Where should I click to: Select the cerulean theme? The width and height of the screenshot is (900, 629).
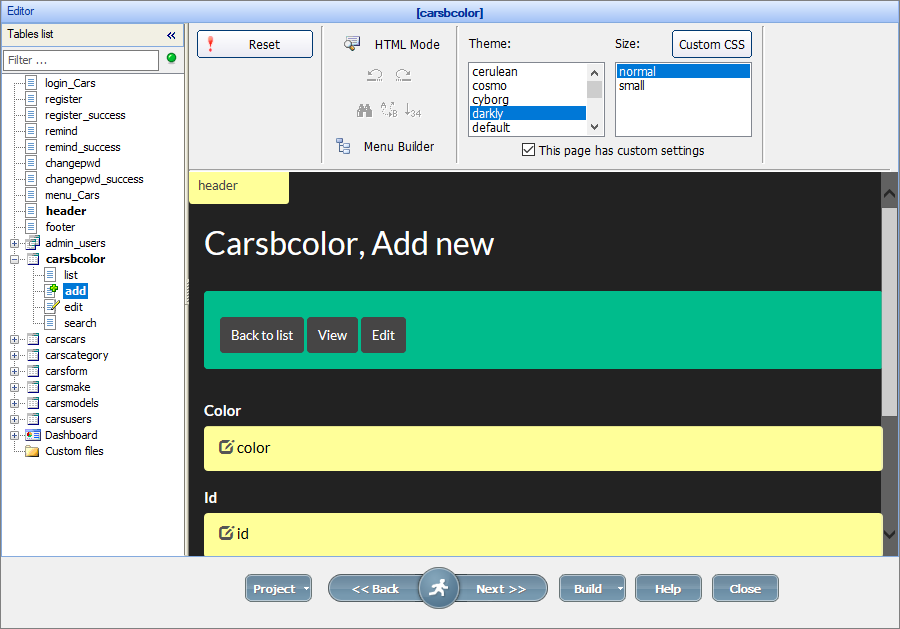click(492, 71)
